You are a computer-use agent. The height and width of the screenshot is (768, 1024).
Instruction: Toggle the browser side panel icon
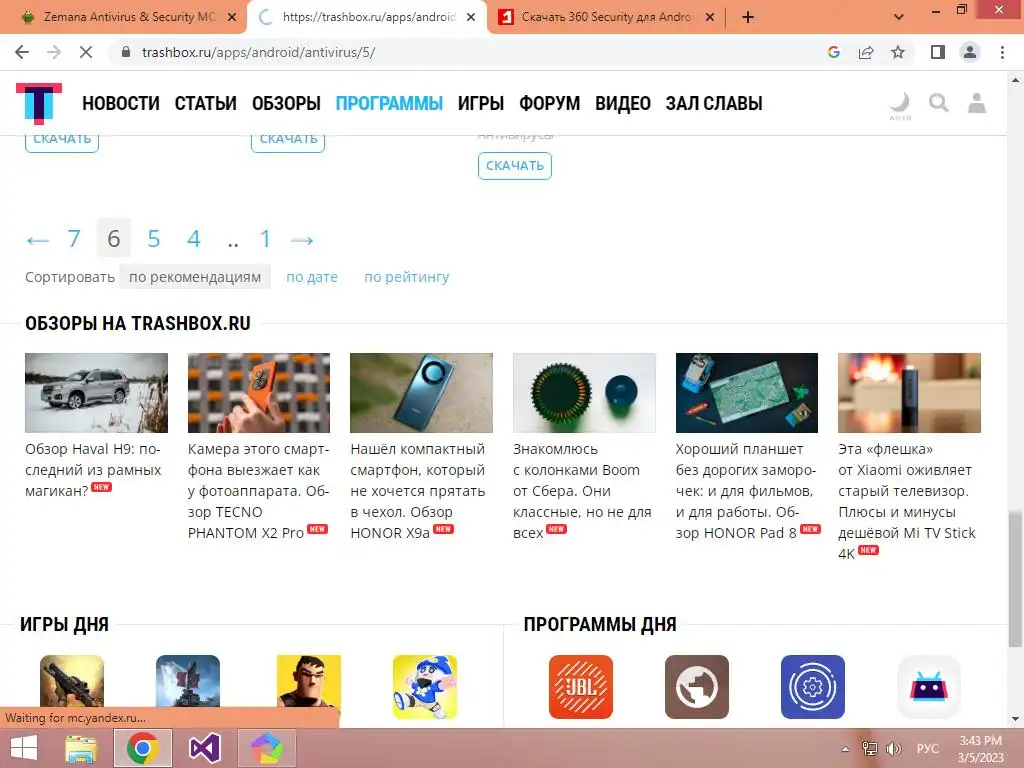[x=938, y=52]
